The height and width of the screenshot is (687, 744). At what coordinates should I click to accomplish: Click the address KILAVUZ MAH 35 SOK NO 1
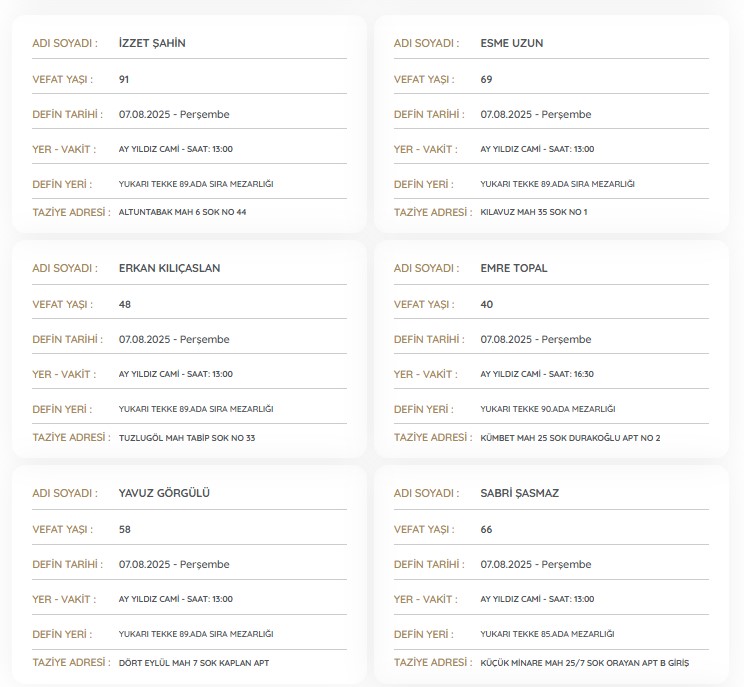534,212
